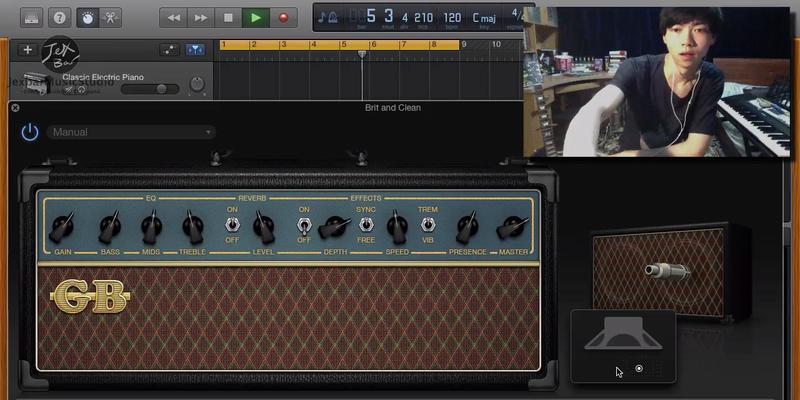Click the reverb LEVEL knob
Viewport: 800px width, 400px height.
pos(264,227)
